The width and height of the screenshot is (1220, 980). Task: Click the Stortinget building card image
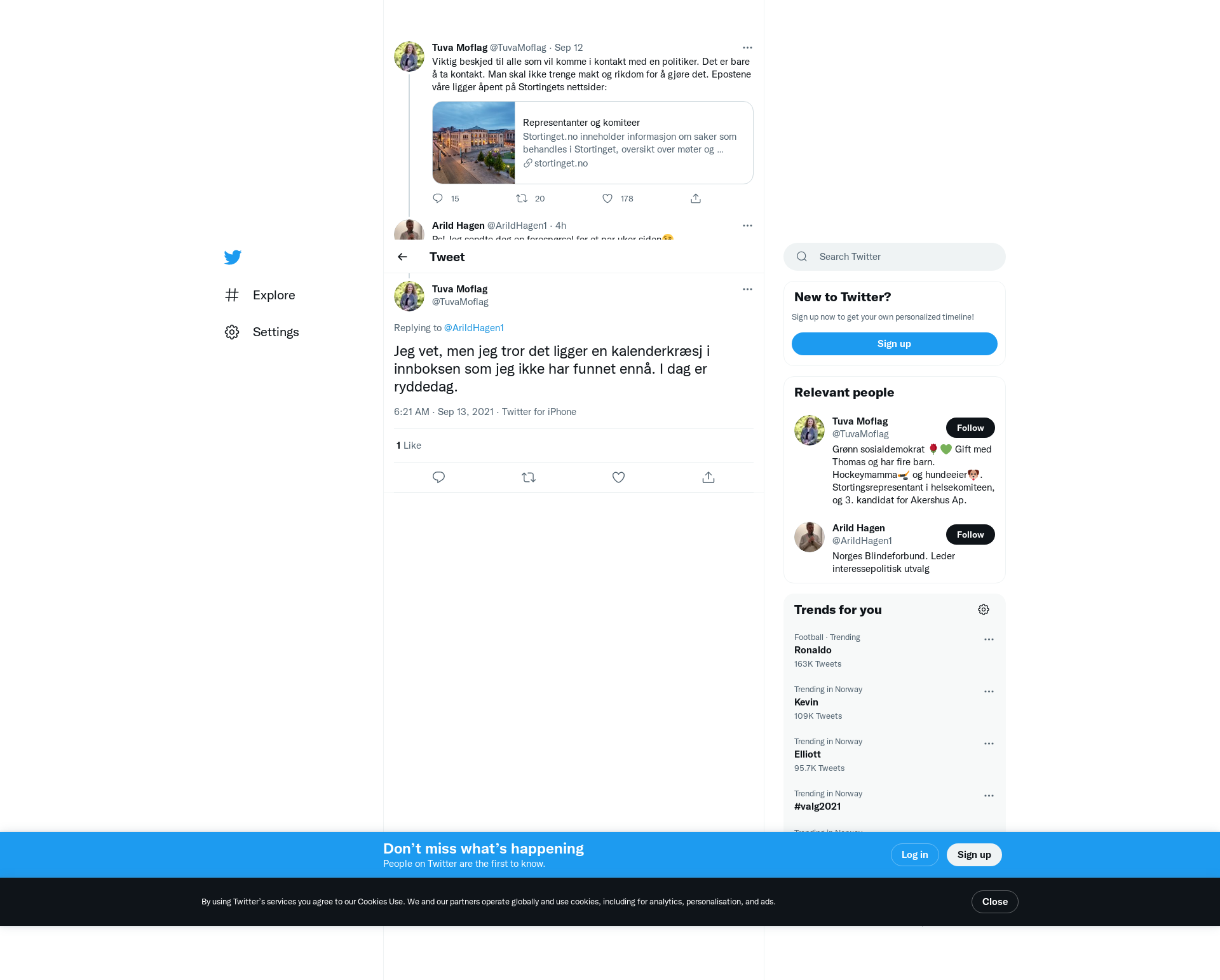point(474,143)
